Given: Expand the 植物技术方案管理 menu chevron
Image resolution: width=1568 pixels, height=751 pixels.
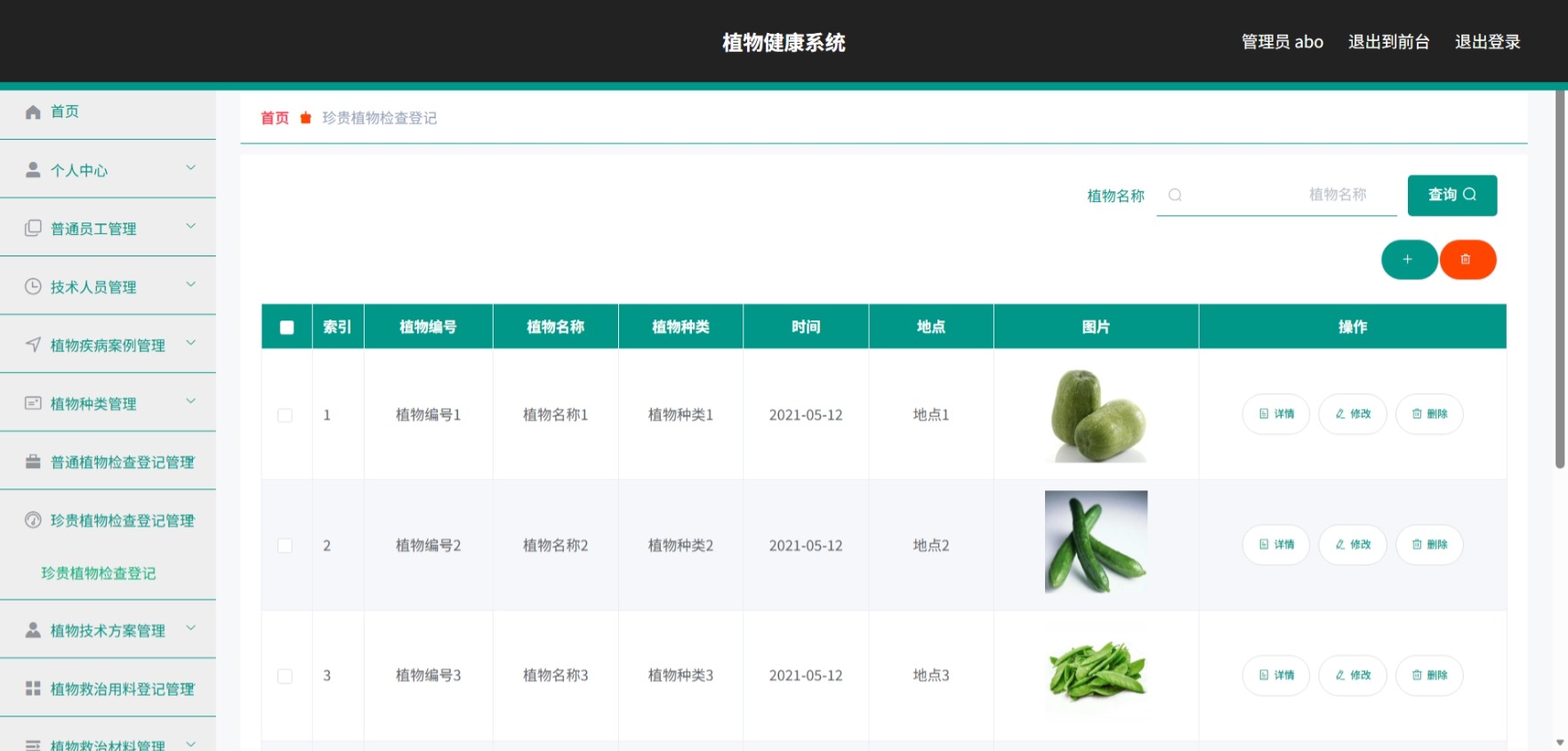Looking at the screenshot, I should tap(190, 628).
